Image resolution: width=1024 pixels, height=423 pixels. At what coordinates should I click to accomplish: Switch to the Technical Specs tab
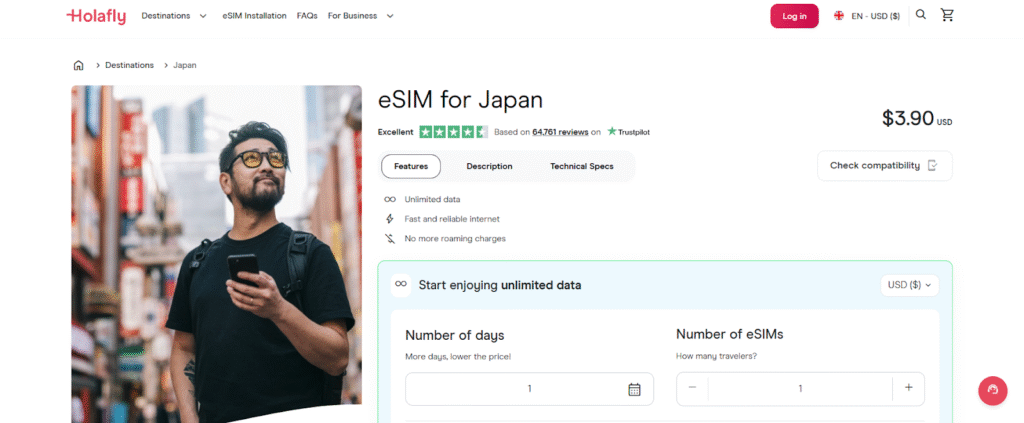pos(581,166)
